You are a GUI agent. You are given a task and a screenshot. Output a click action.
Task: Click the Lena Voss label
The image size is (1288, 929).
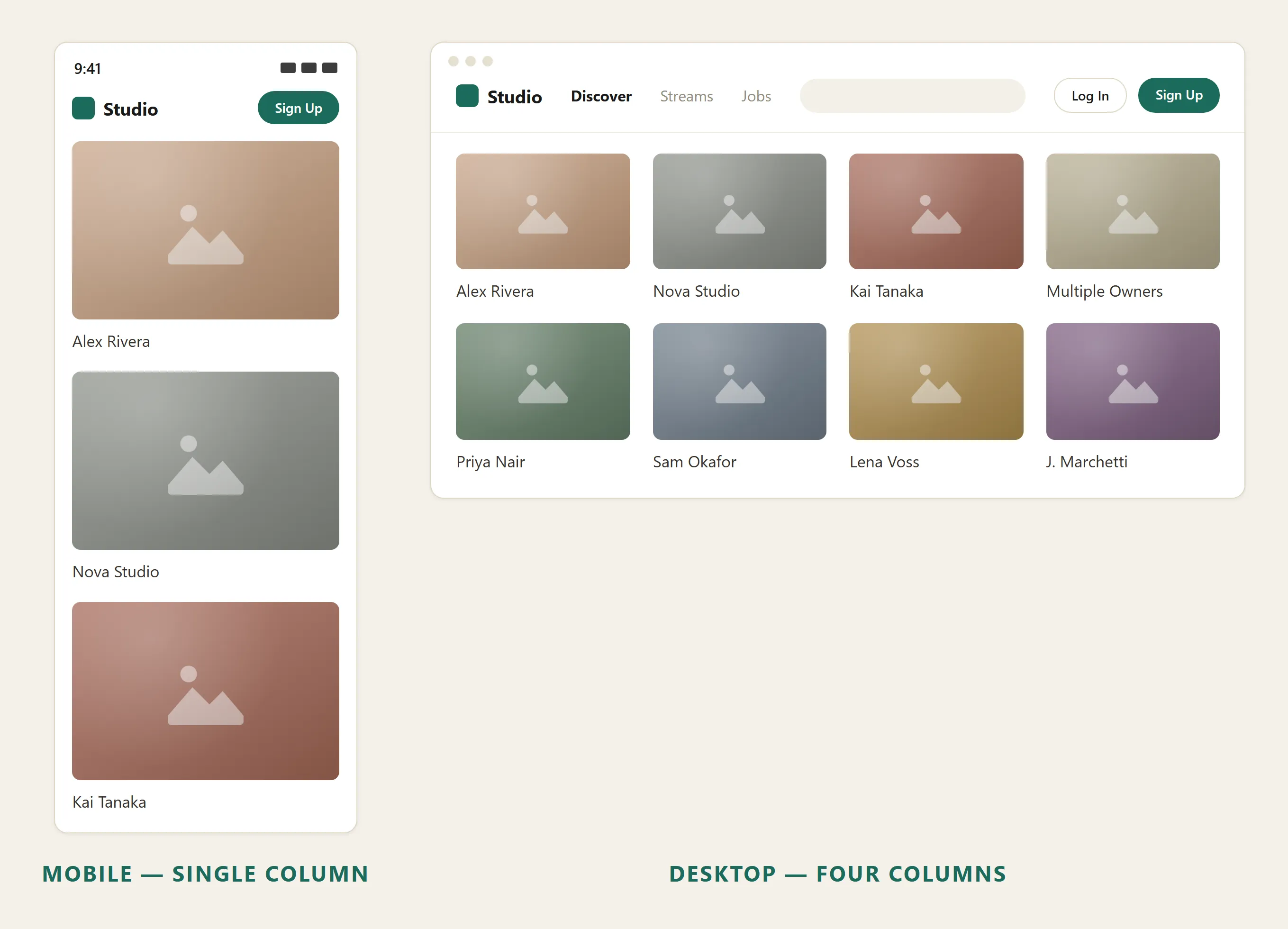(884, 462)
